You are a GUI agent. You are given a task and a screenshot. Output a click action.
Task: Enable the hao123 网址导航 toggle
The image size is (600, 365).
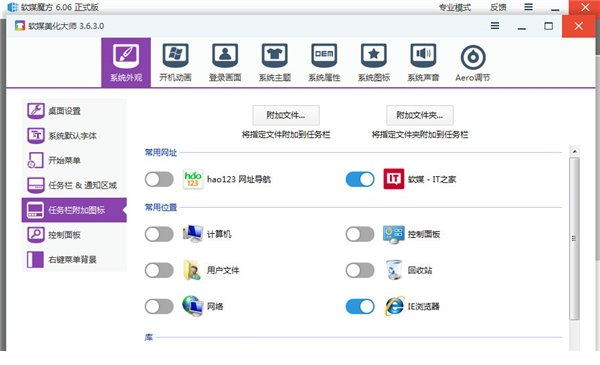click(x=159, y=179)
